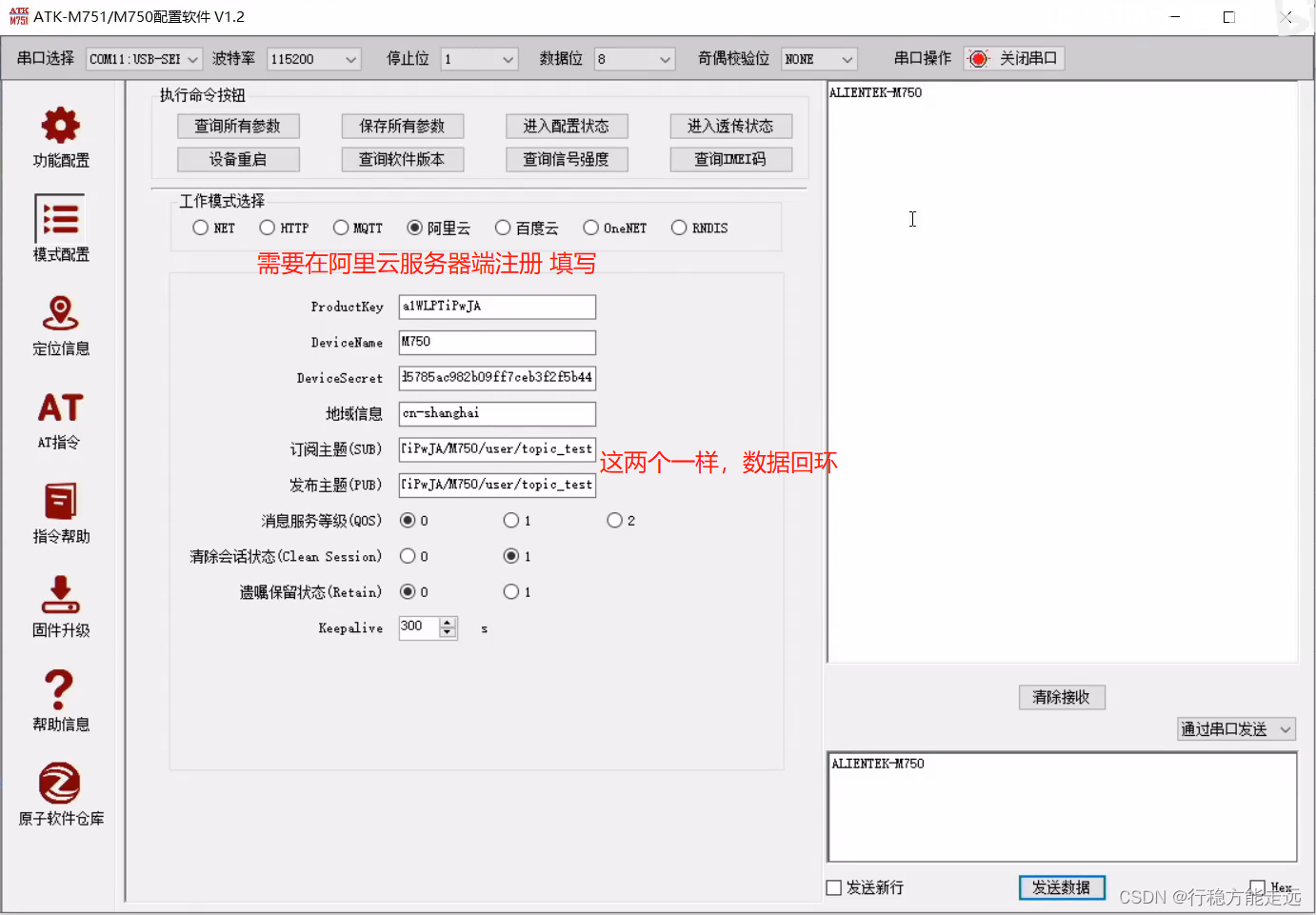Select the RNDIS work mode

pos(679,228)
